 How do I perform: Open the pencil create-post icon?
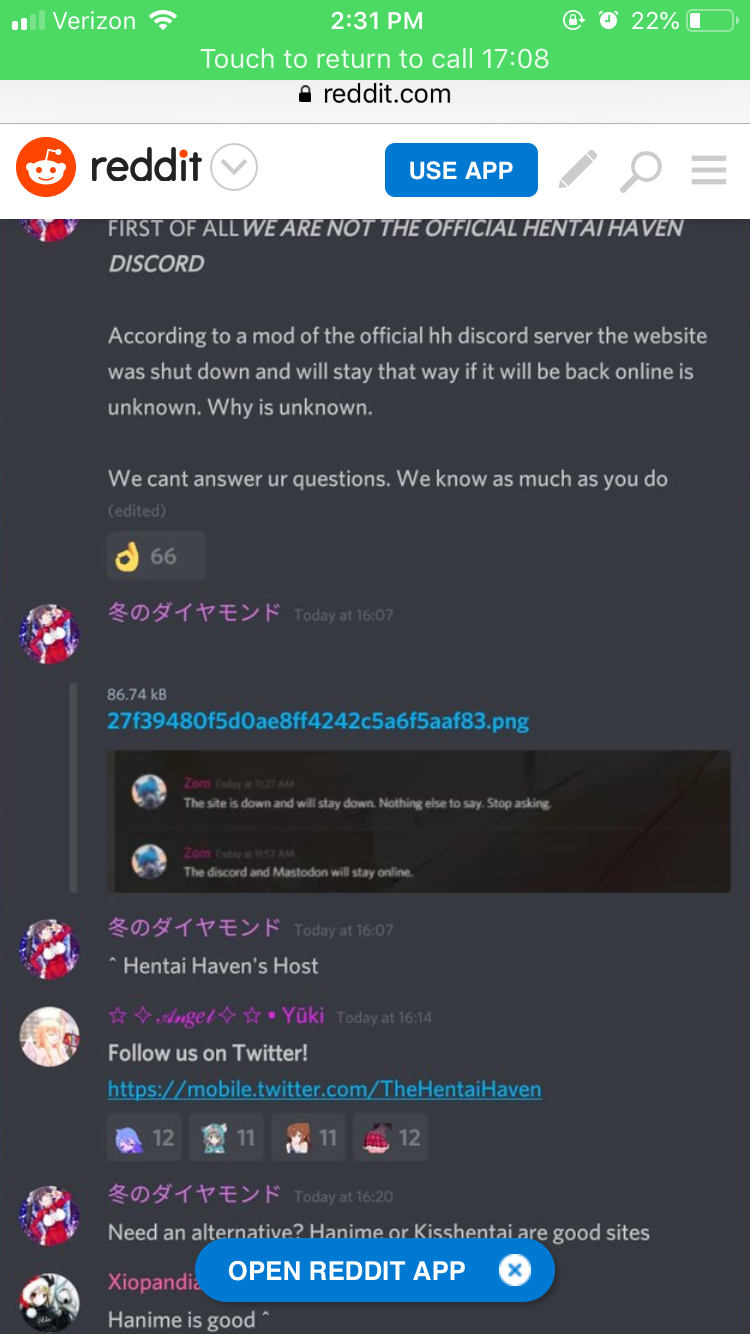(x=578, y=170)
